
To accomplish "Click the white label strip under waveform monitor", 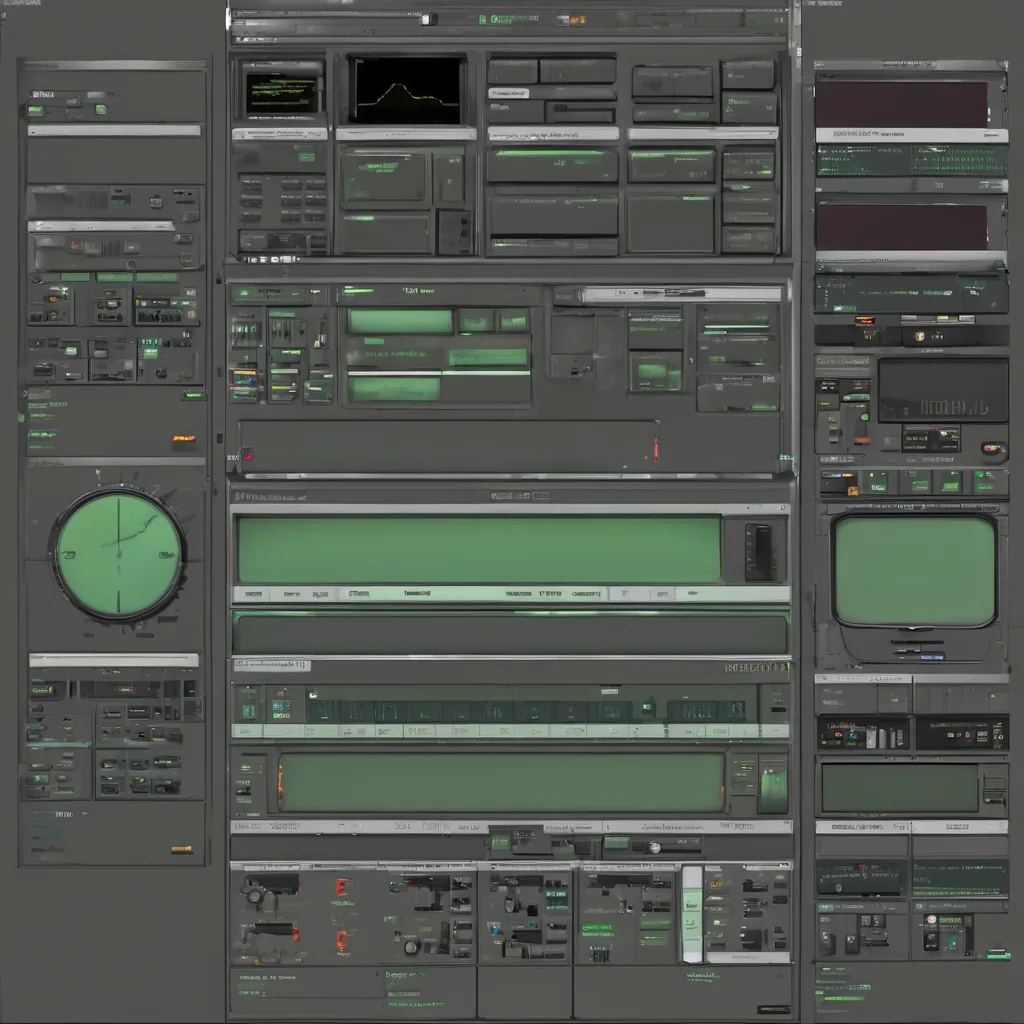I will tap(406, 134).
